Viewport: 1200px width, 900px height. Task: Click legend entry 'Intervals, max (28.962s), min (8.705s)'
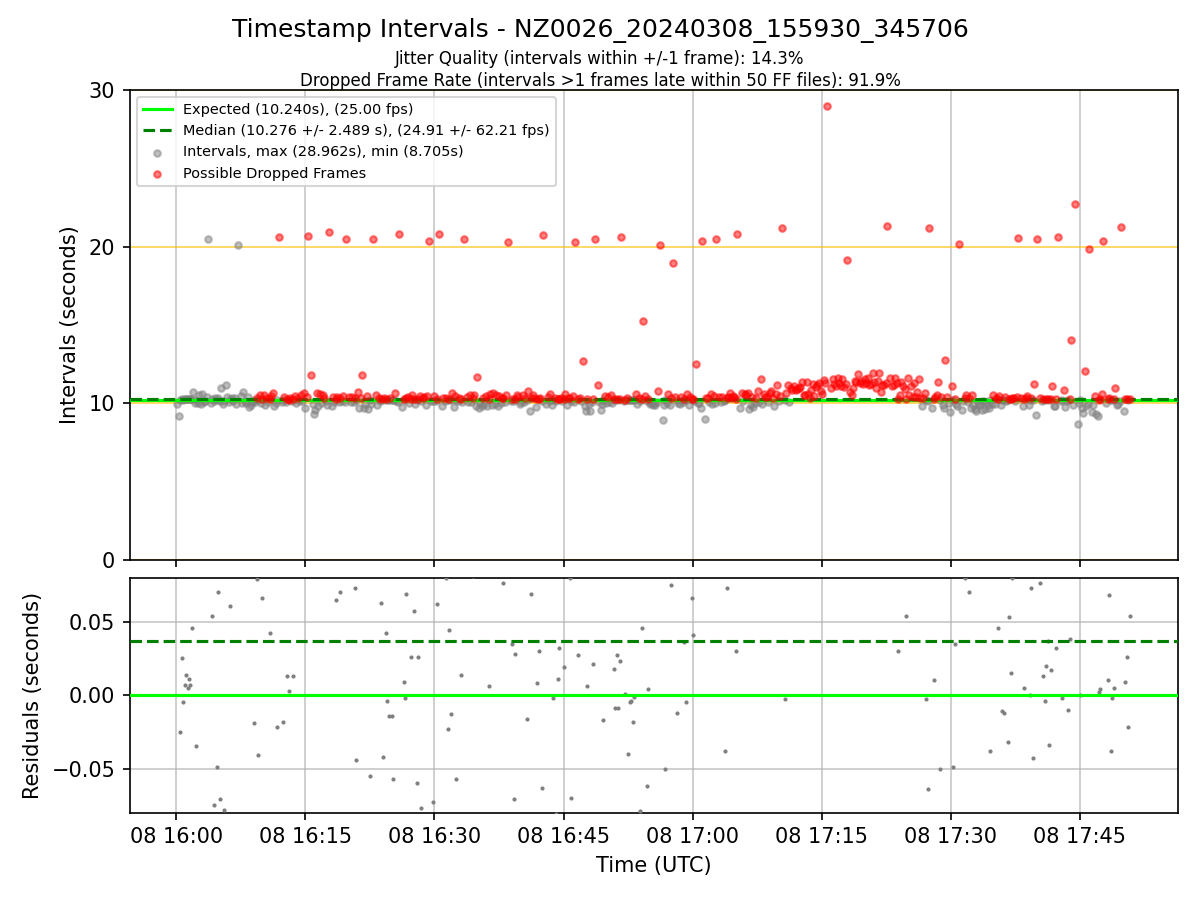coord(323,152)
